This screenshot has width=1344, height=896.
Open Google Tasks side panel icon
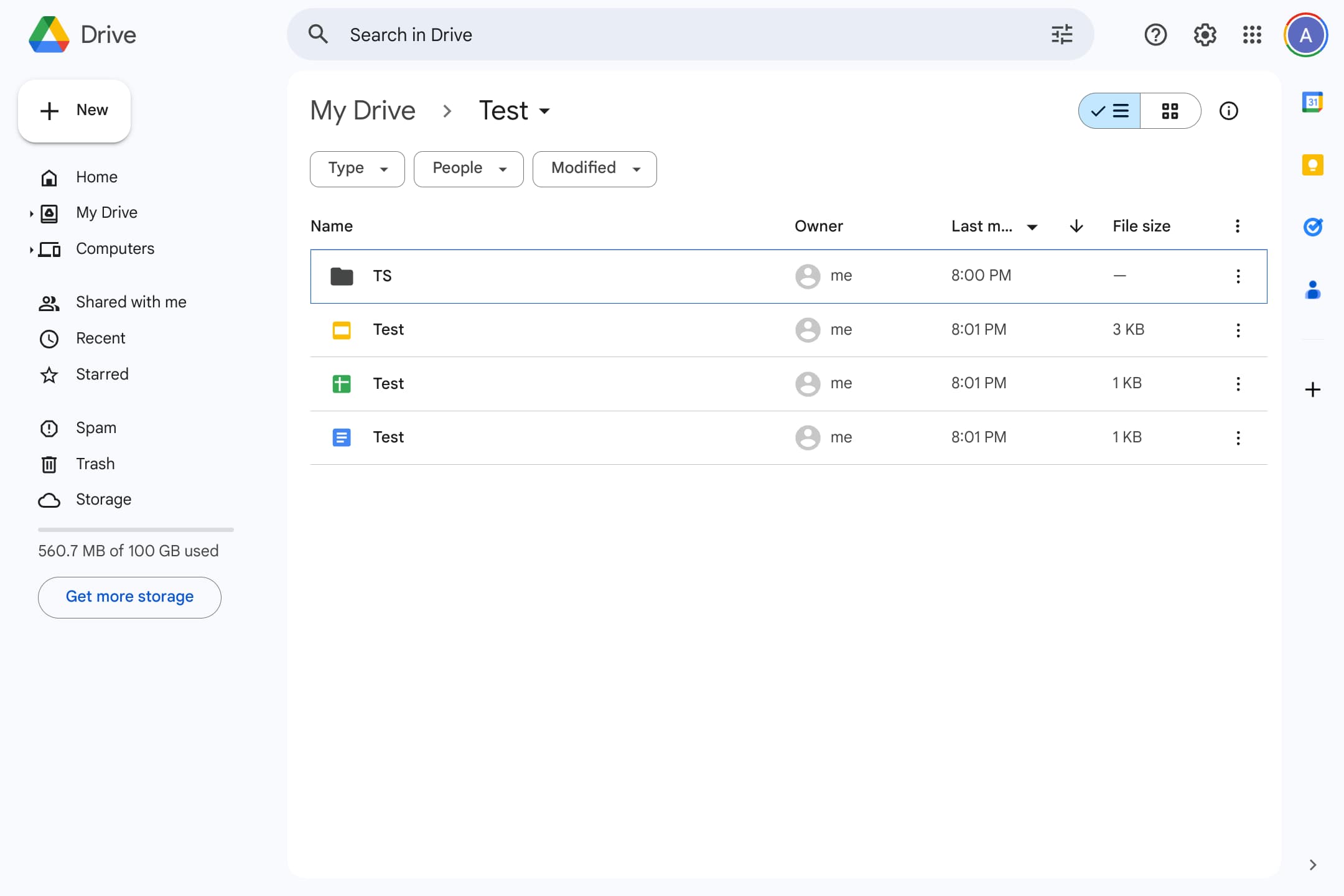[1312, 227]
